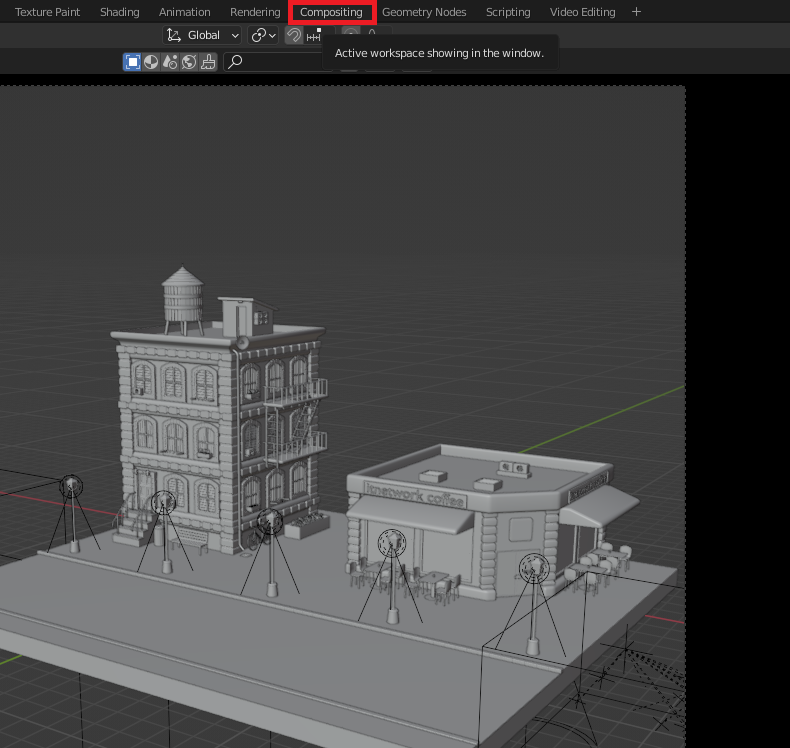Open the Global transform orientation dropdown
The height and width of the screenshot is (748, 790).
pyautogui.click(x=203, y=35)
